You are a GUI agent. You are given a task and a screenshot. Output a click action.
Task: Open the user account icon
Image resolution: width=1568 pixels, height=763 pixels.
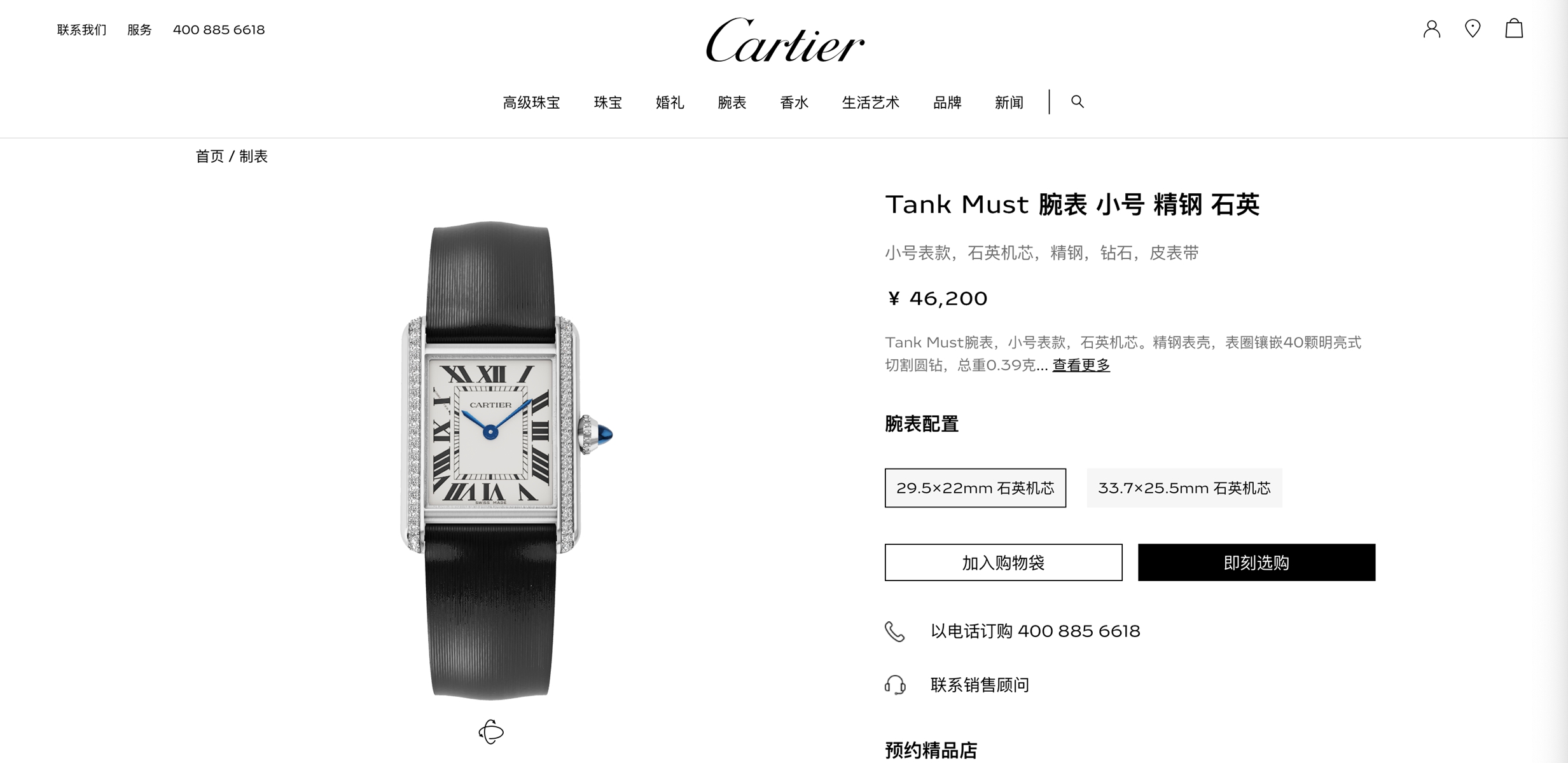[1432, 29]
